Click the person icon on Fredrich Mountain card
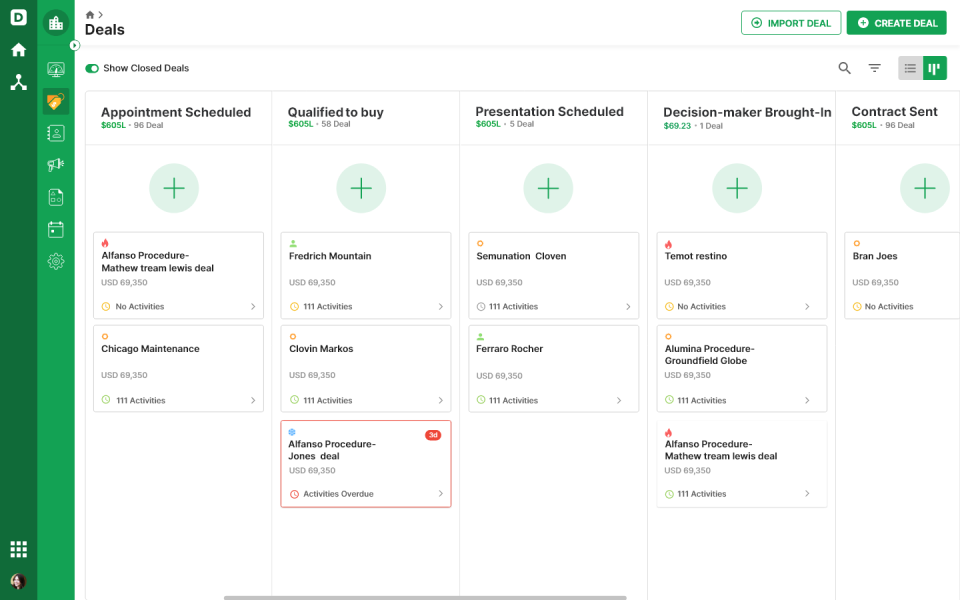960x600 pixels. pyautogui.click(x=293, y=244)
